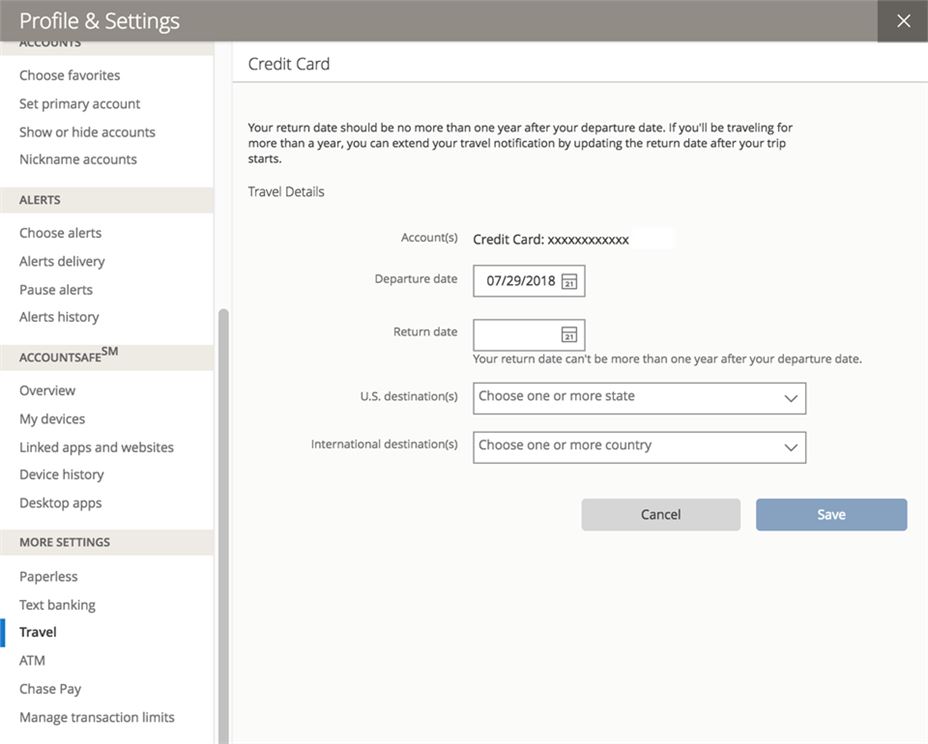Open the Show or hide accounts option

86,131
